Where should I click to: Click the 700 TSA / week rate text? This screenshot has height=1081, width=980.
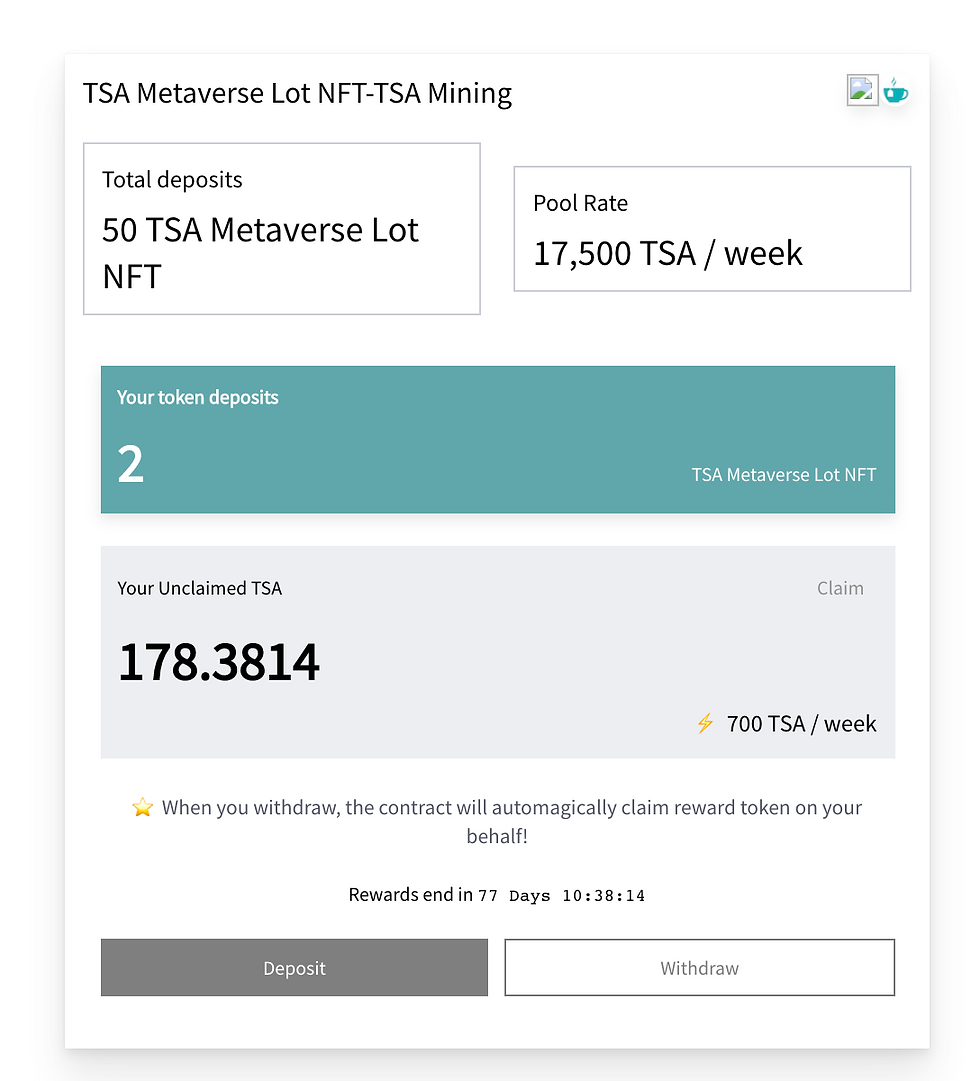click(801, 724)
